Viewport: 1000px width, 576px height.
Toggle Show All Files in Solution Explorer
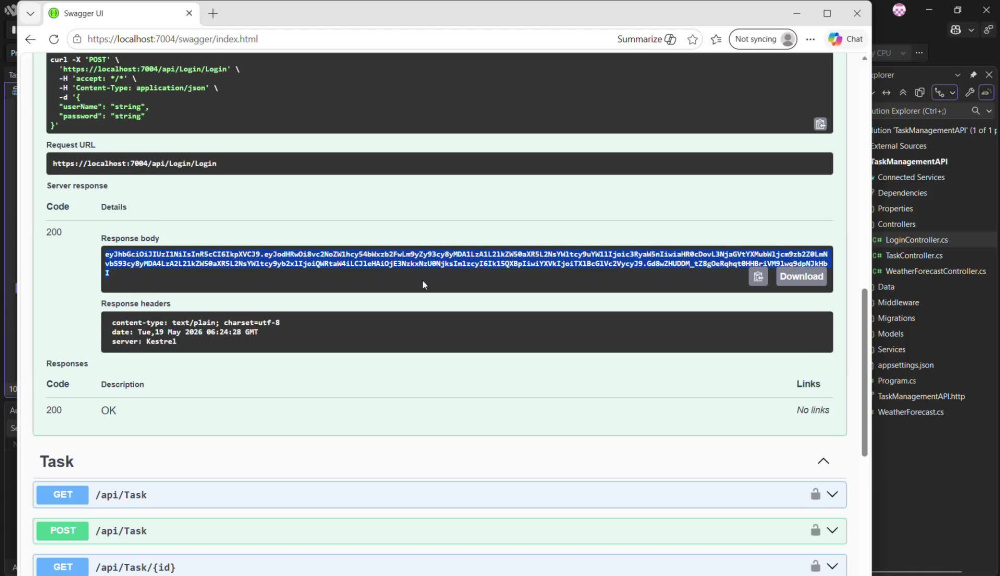point(920,92)
